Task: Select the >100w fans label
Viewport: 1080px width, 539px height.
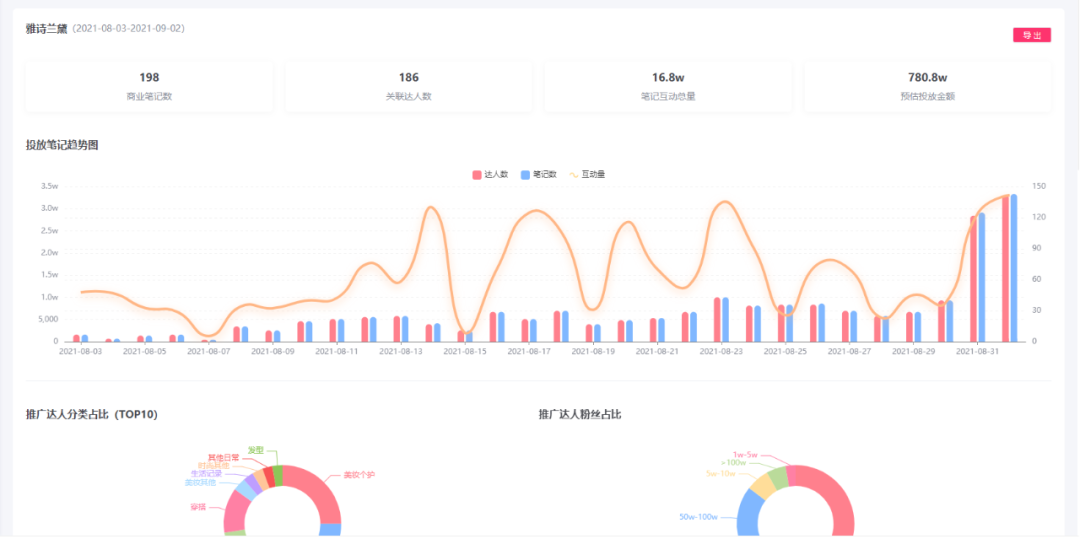Action: 733,463
